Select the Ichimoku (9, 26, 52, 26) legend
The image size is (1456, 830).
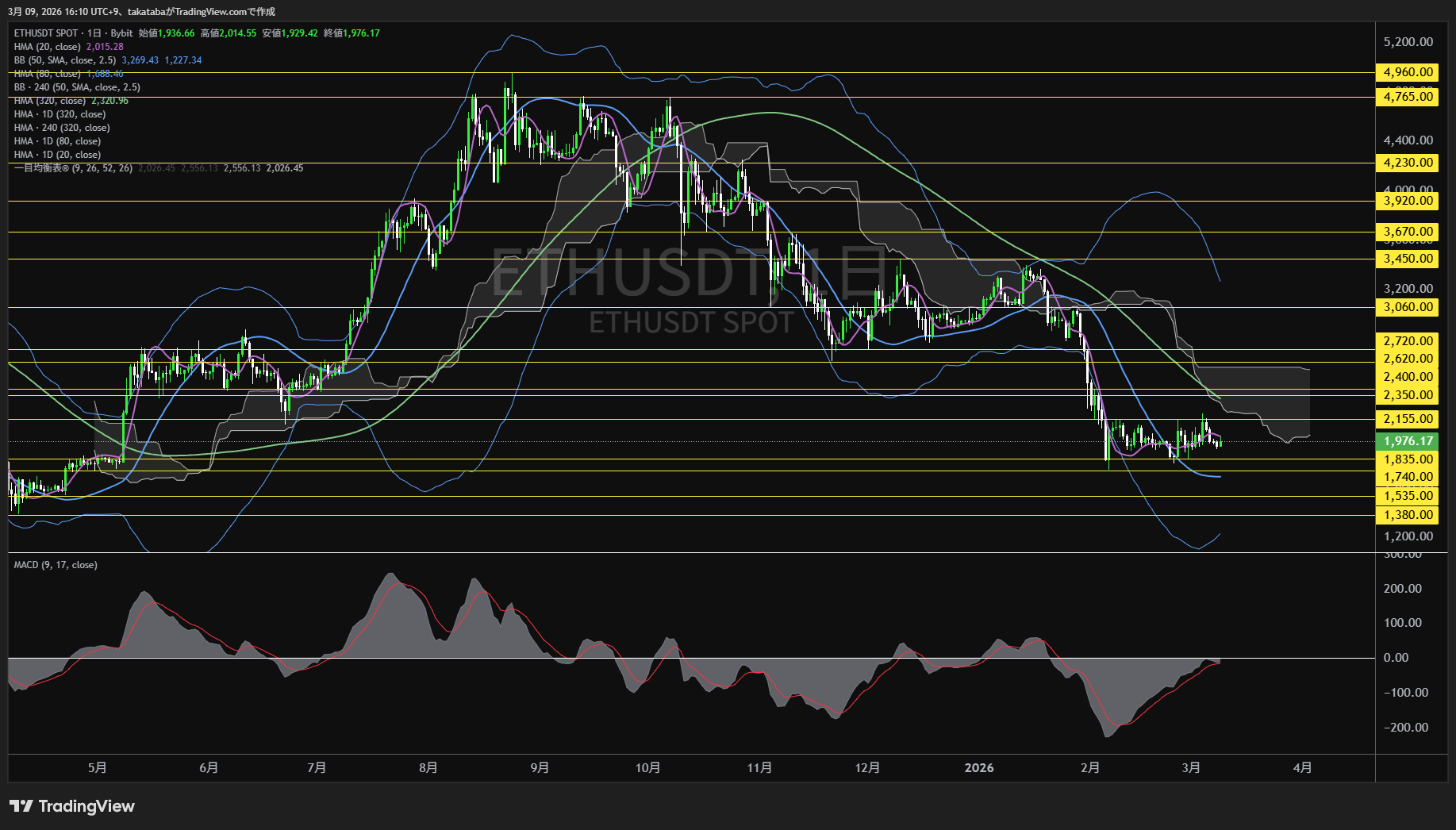(73, 168)
